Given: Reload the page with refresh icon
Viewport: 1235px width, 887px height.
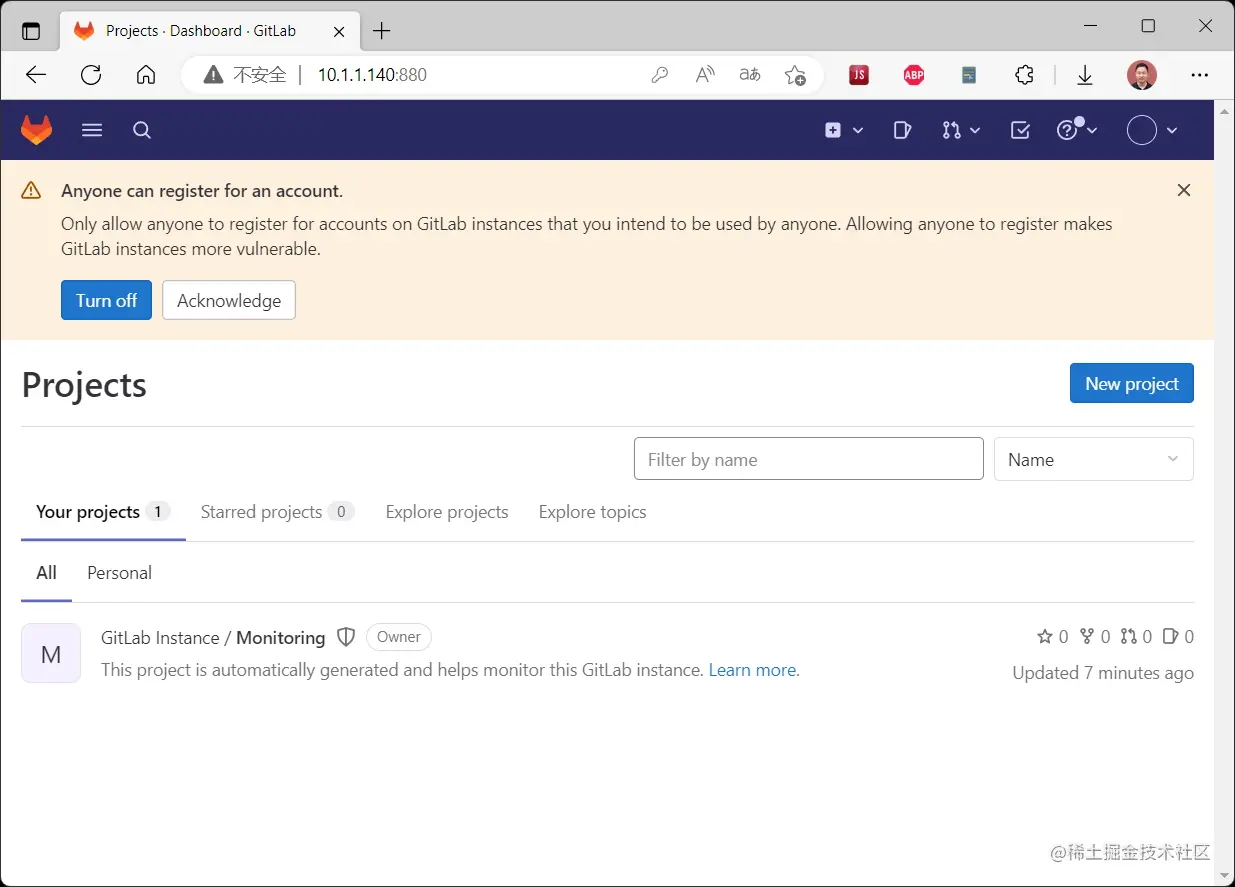Looking at the screenshot, I should 91,75.
